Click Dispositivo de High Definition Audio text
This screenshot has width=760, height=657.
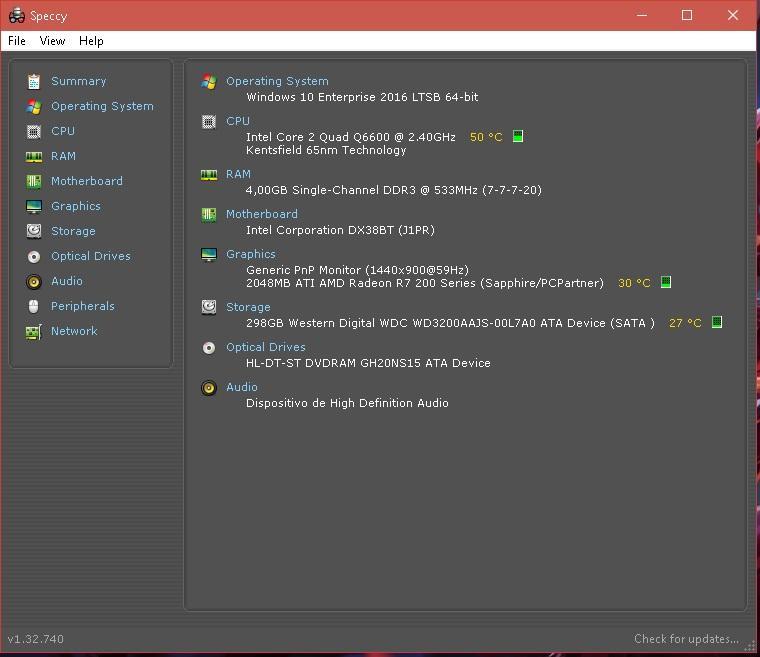348,403
